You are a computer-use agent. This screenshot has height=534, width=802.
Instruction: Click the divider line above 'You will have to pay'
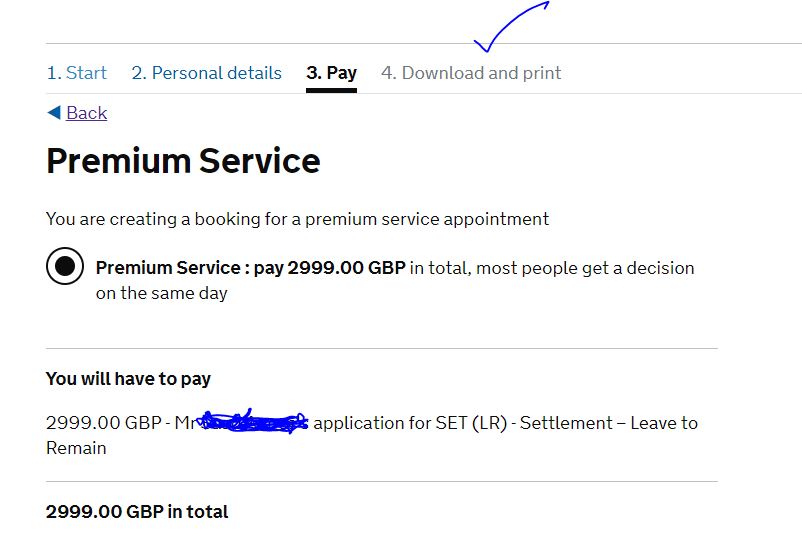pos(381,349)
